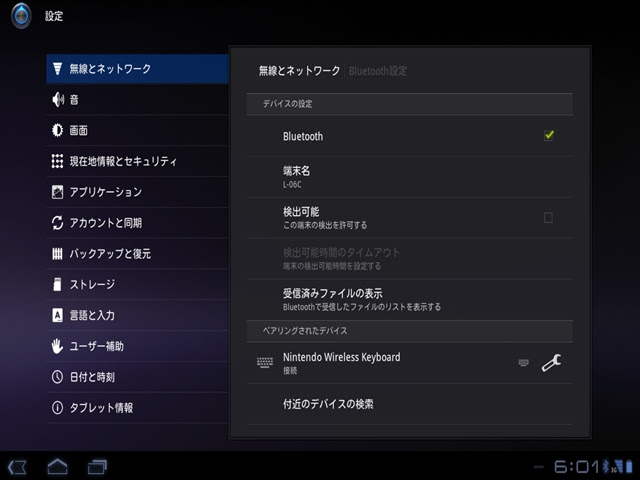Tap the hand icon for ユーザー補助
This screenshot has height=480, width=640.
click(58, 346)
